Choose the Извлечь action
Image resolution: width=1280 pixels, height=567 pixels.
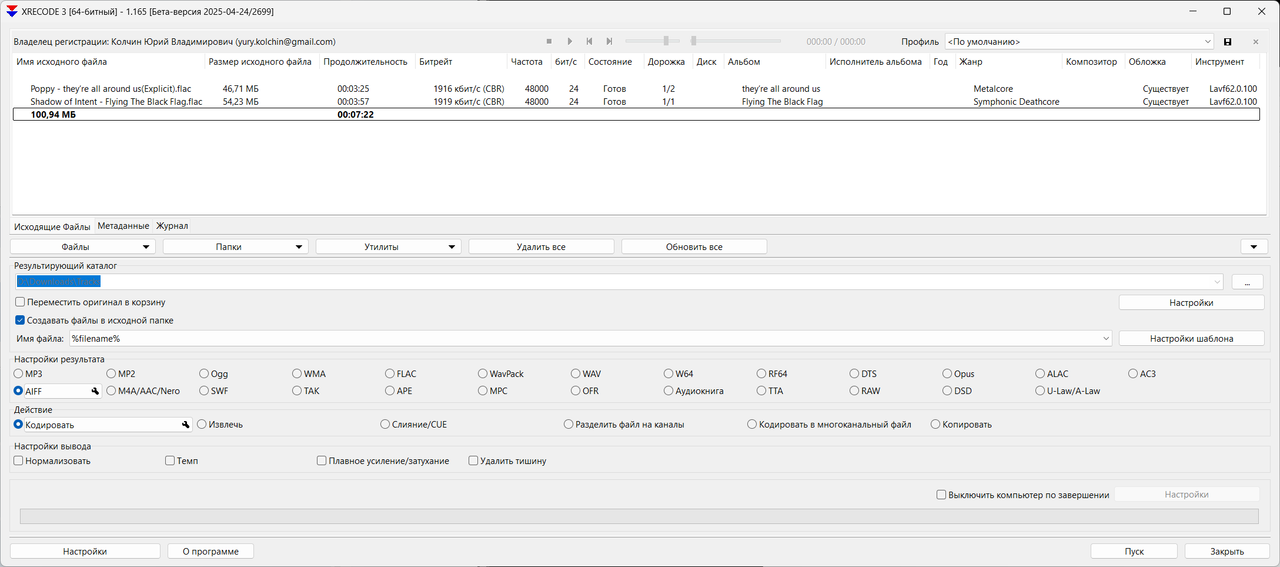[202, 424]
